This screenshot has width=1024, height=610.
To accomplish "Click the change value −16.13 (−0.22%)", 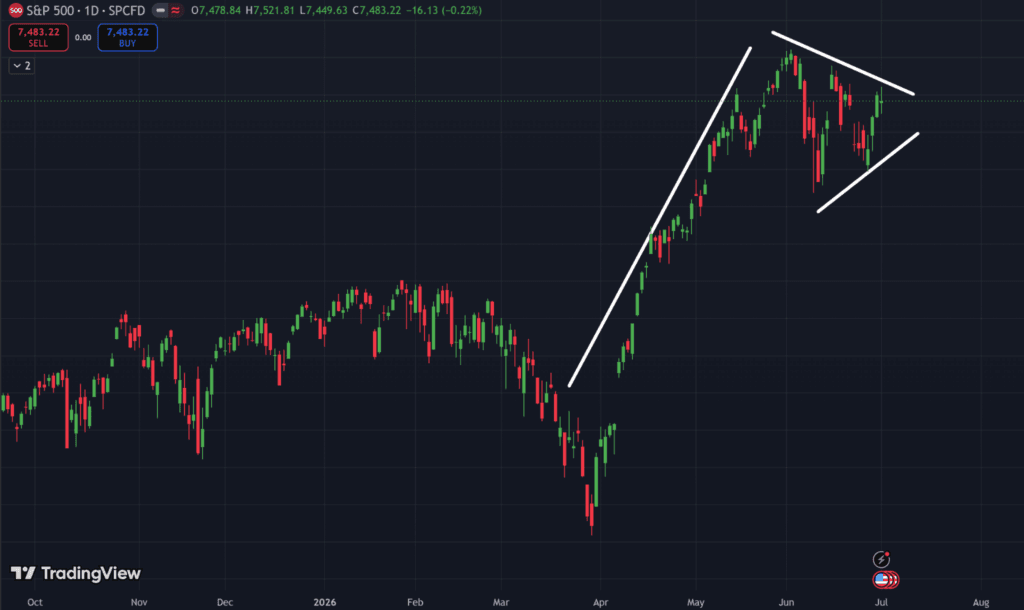I will pyautogui.click(x=443, y=10).
